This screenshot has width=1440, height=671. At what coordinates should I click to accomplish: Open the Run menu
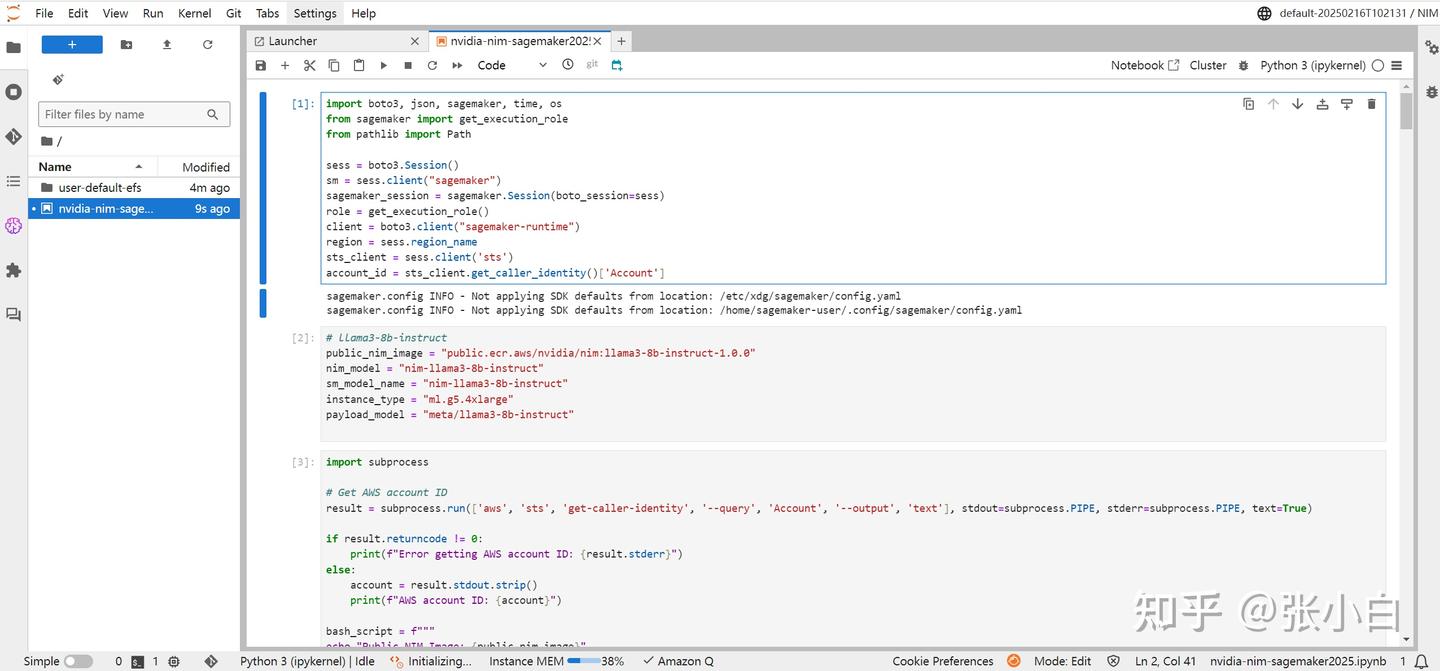click(x=153, y=13)
